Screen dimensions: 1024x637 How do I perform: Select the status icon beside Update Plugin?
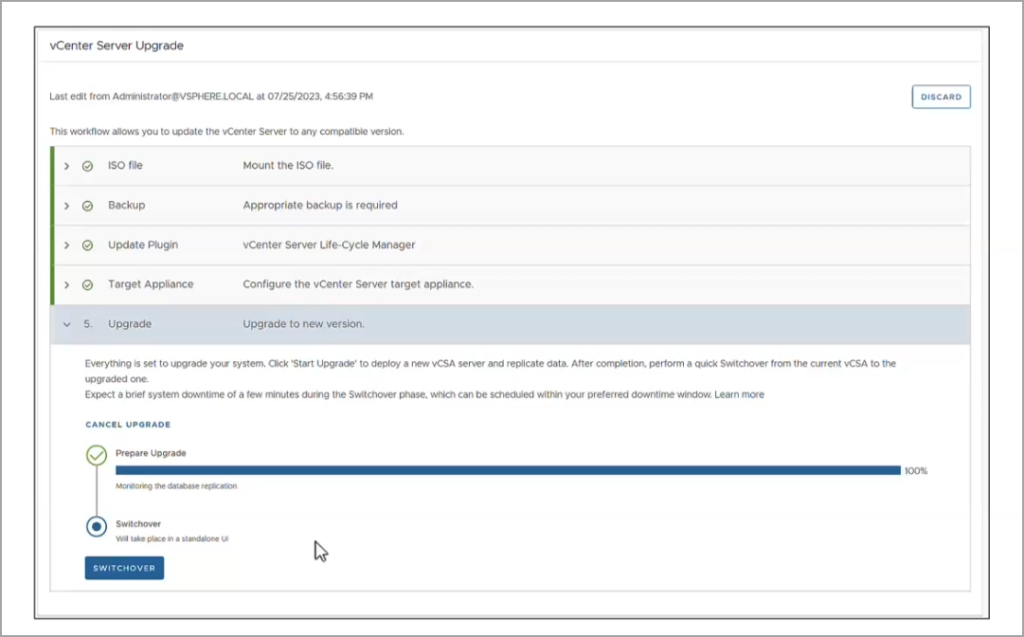(x=88, y=244)
